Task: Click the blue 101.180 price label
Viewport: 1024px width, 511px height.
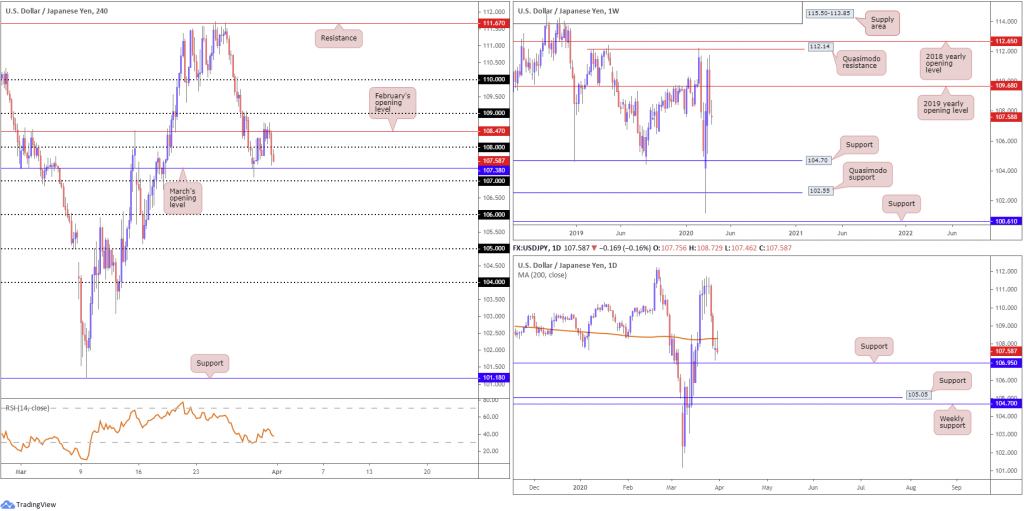Action: pyautogui.click(x=492, y=378)
